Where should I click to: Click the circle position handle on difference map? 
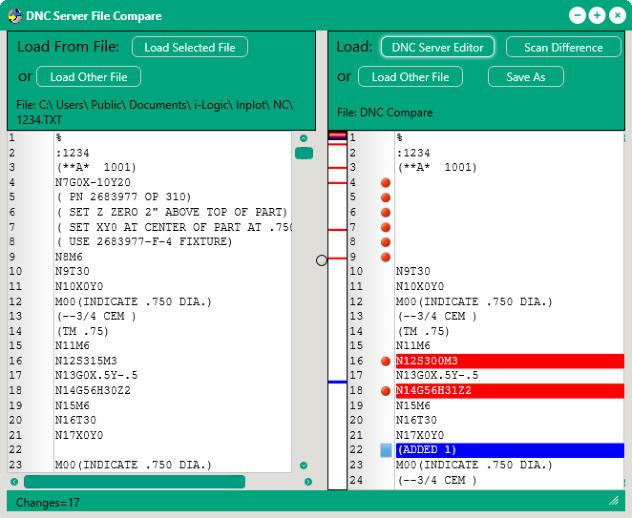click(321, 260)
